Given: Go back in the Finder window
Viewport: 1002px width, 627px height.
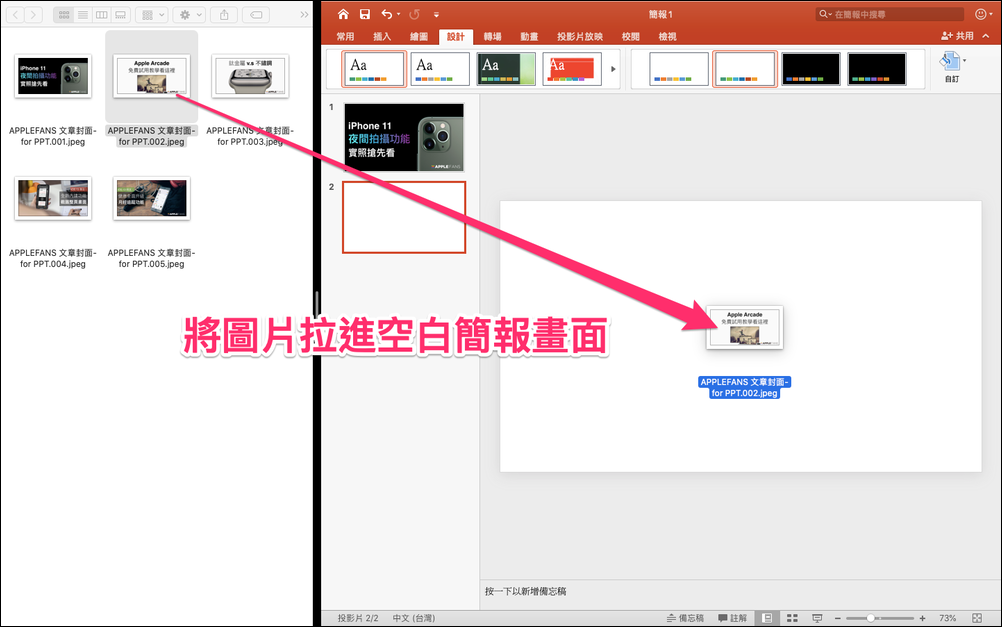Looking at the screenshot, I should 16,14.
